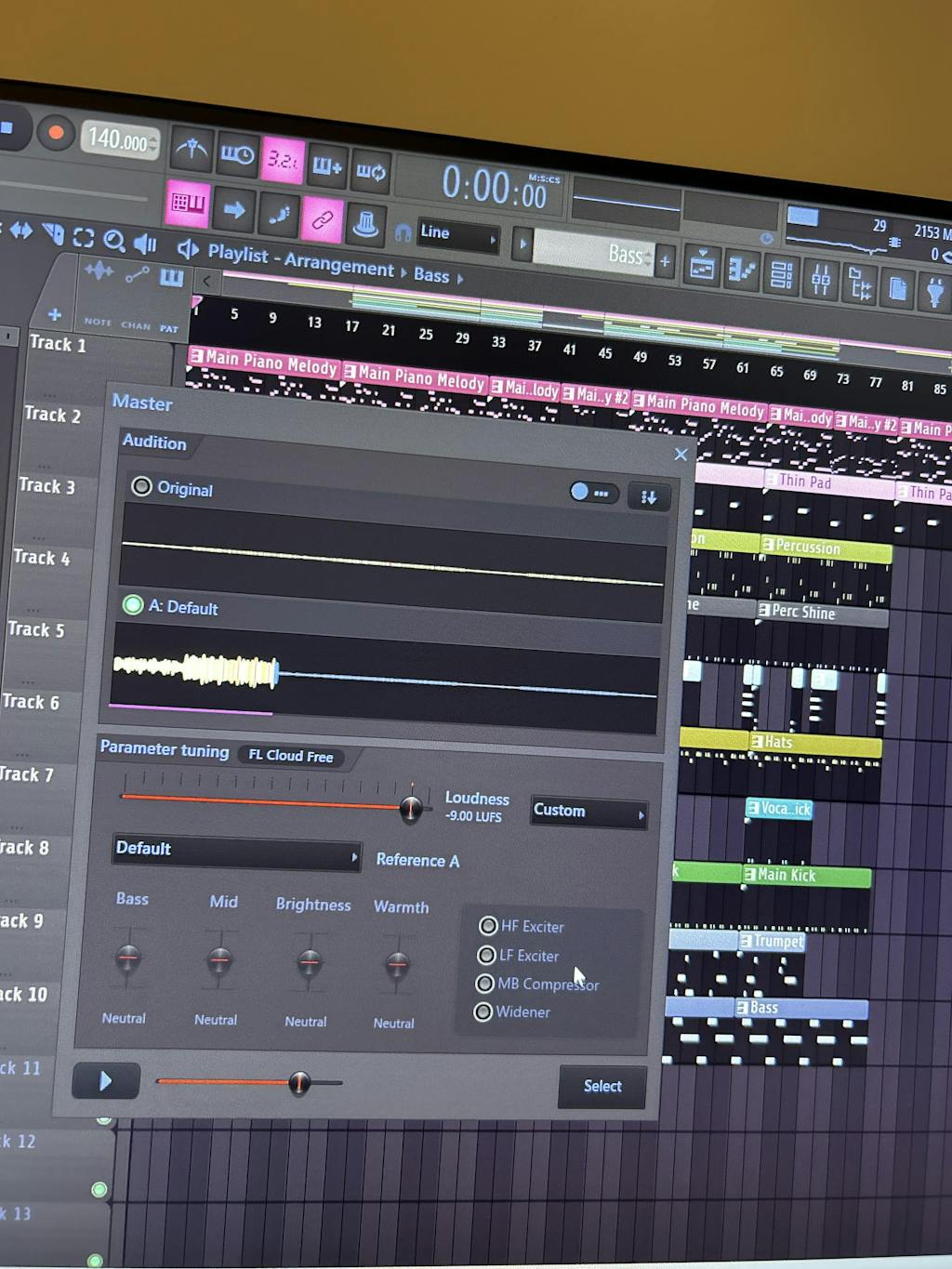This screenshot has width=952, height=1269.
Task: Enable the MB Compressor option
Action: coord(484,983)
